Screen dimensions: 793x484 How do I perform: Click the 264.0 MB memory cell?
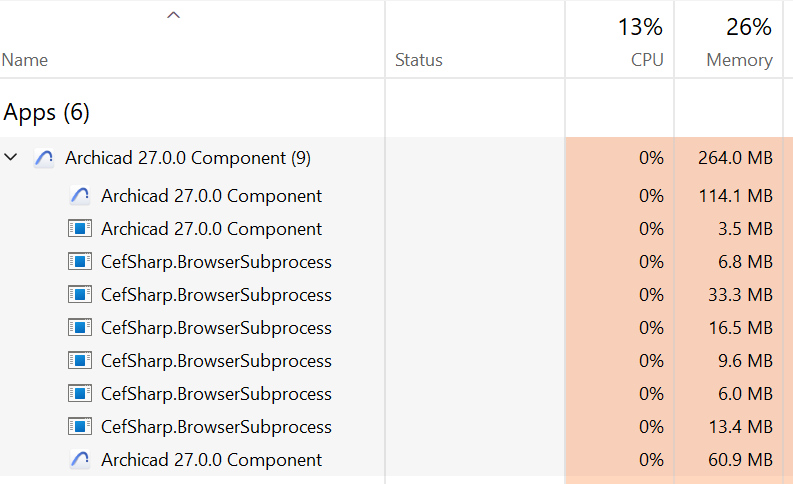coord(735,158)
